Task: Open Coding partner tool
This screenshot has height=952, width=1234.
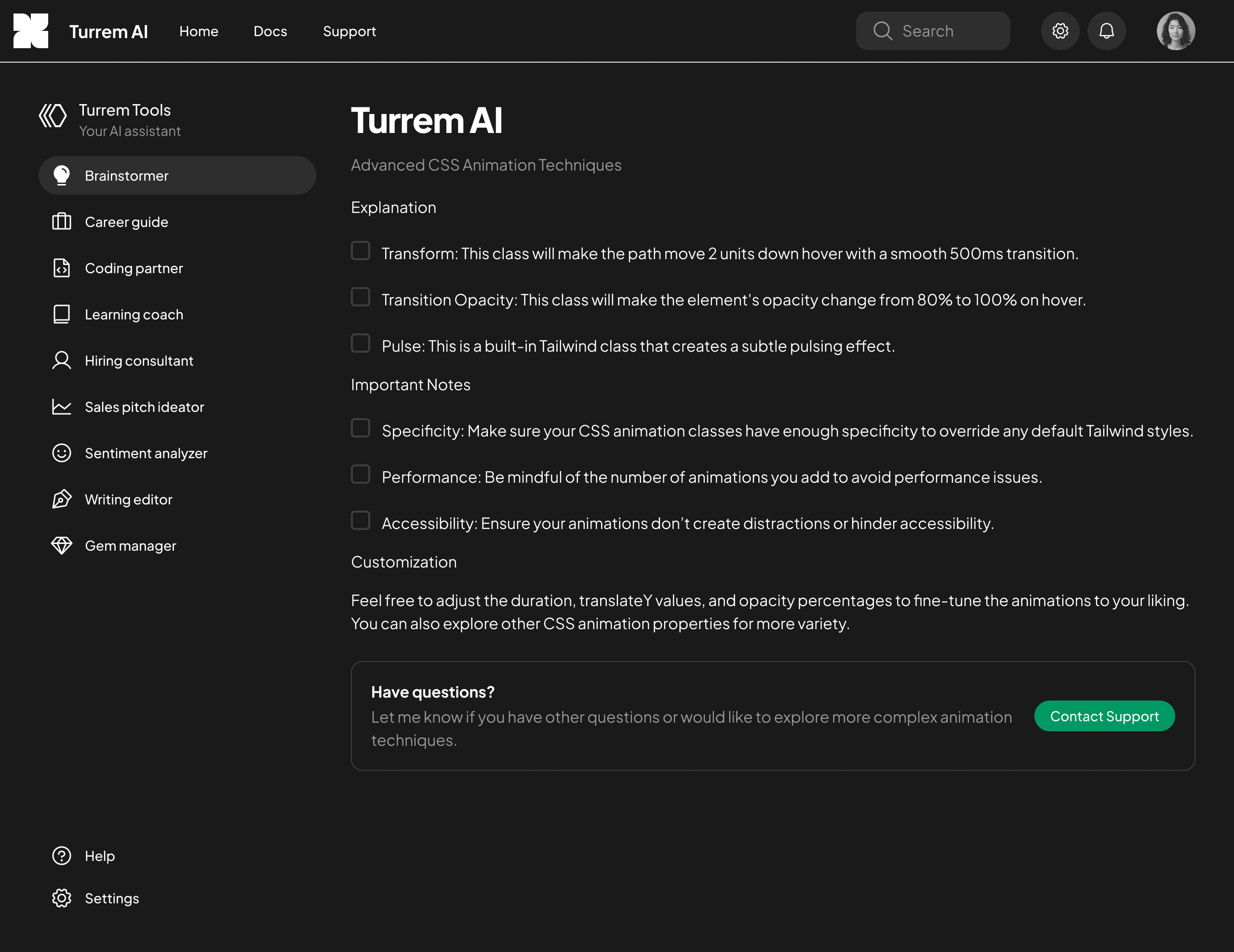Action: pos(134,268)
